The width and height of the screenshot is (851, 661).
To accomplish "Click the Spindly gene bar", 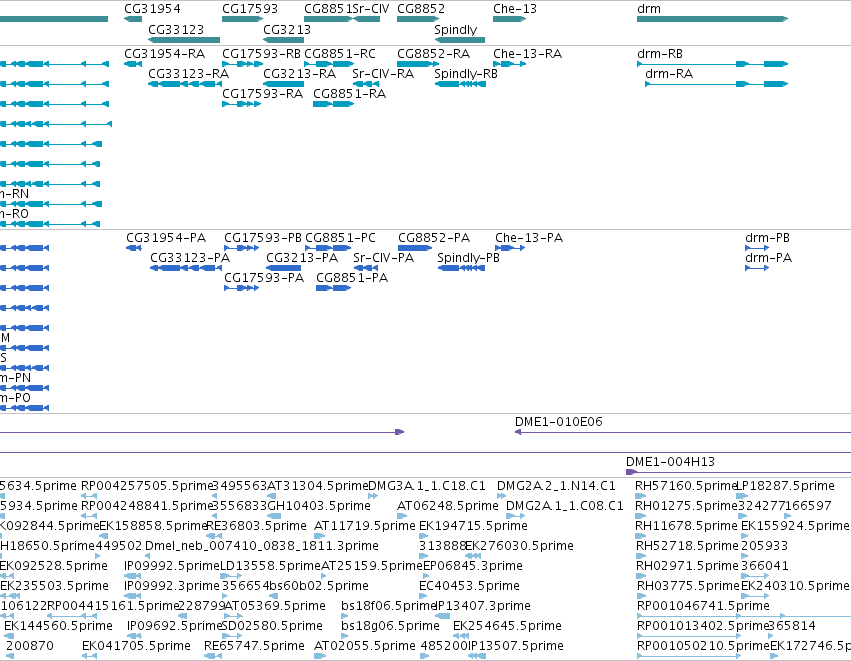I will [460, 40].
